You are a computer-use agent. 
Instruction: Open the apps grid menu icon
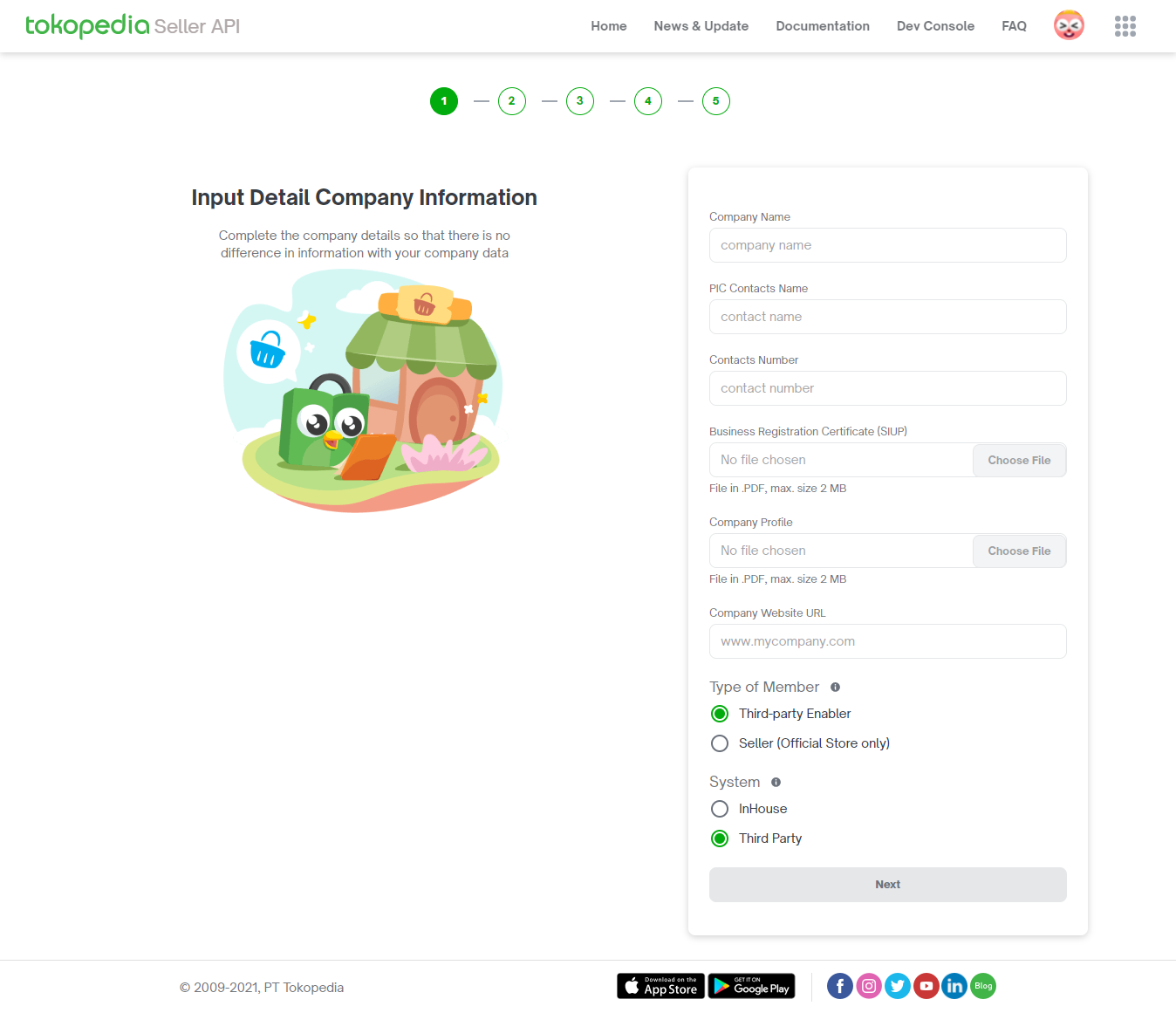click(x=1125, y=26)
